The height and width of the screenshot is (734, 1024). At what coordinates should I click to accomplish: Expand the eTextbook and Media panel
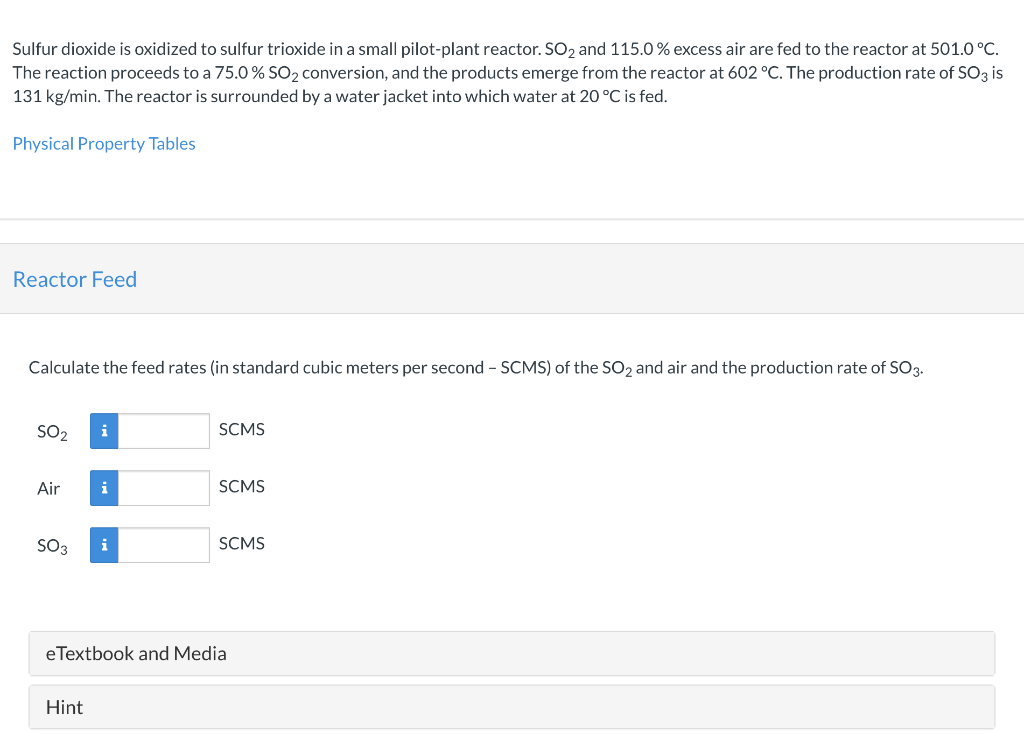tap(136, 653)
